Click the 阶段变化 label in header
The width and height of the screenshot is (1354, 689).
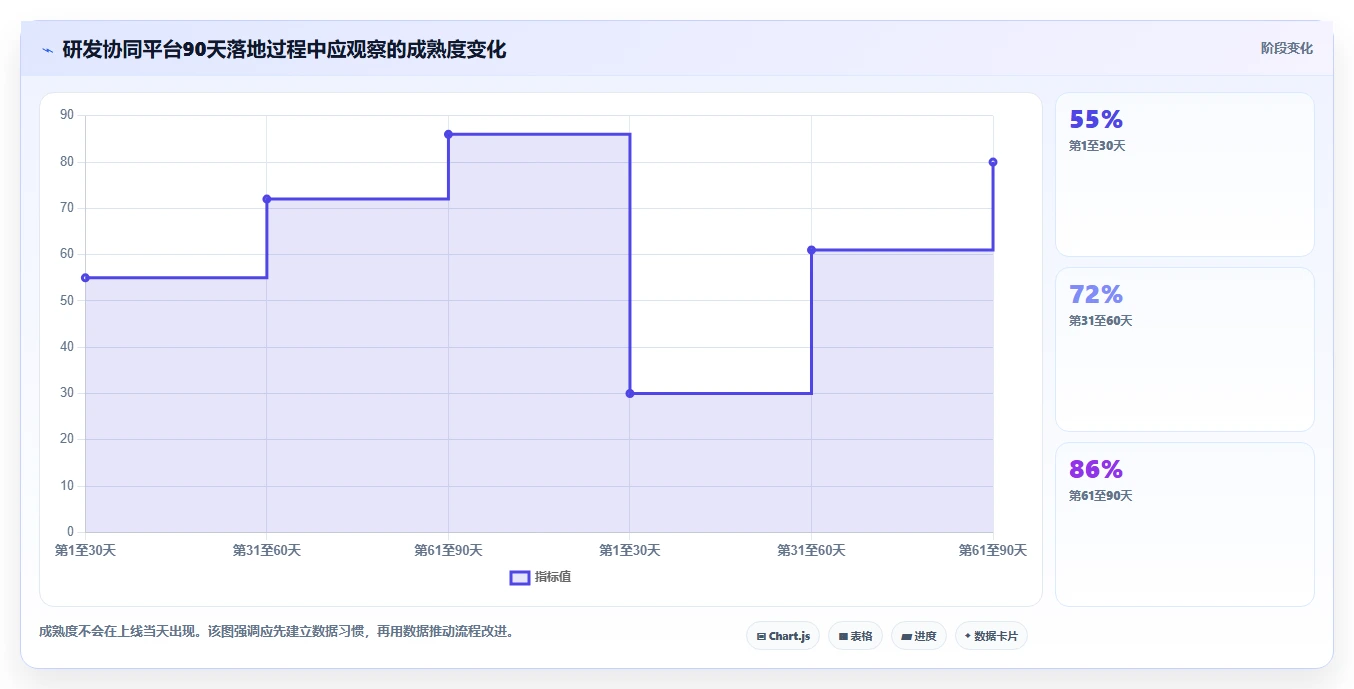pos(1286,48)
